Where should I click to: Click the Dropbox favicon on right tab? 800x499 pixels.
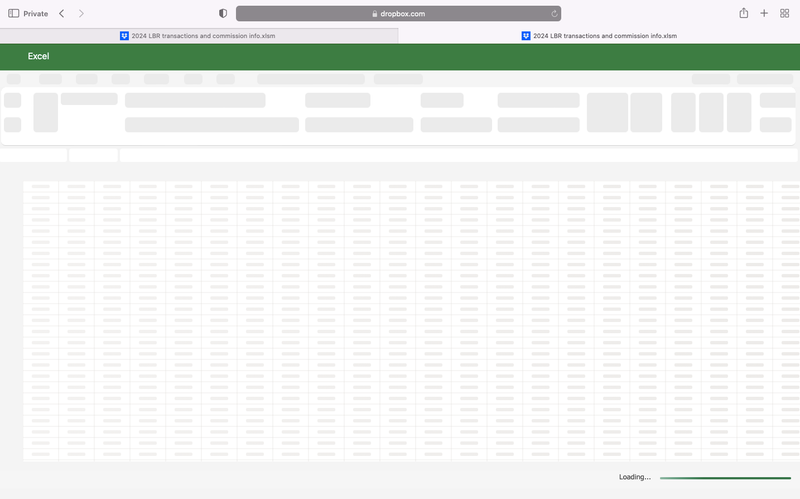pos(526,36)
